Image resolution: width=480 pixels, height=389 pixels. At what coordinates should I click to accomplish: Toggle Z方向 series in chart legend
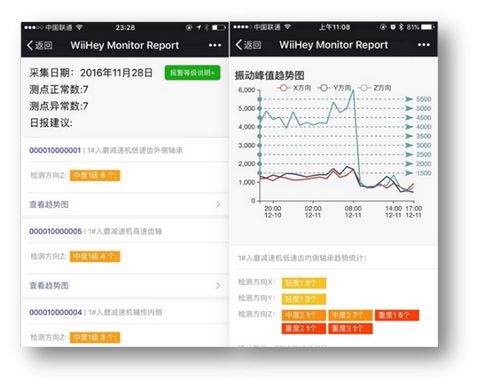click(x=375, y=88)
